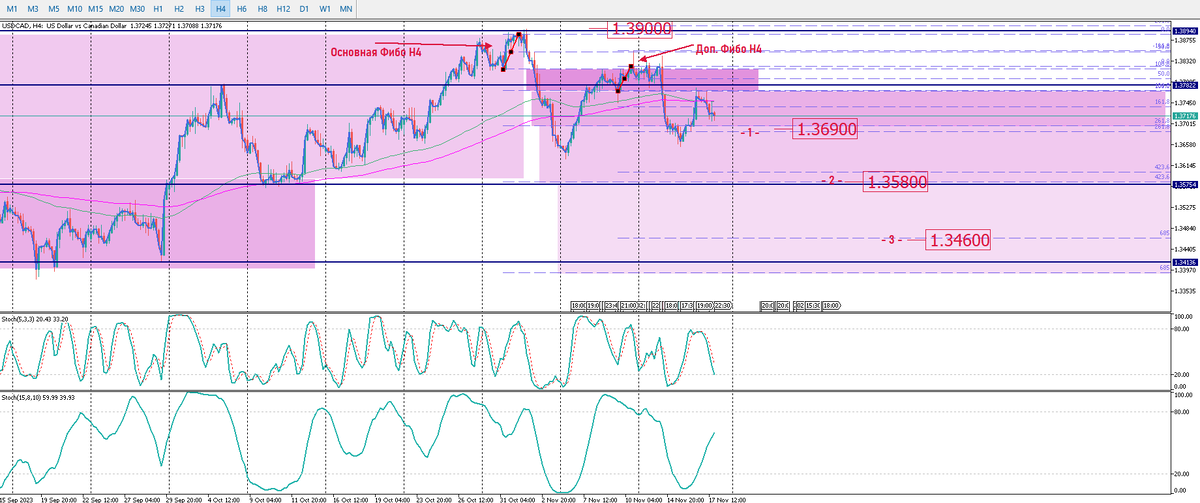Screen dimensions: 1200x503
Task: Click the 'Доп. Фибо Н4' annotation
Action: [727, 49]
